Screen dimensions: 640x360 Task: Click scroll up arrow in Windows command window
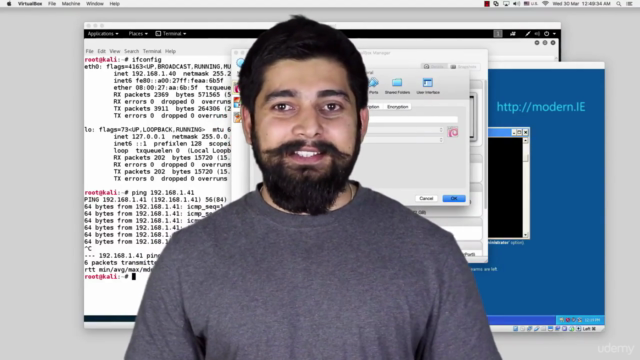(x=526, y=140)
